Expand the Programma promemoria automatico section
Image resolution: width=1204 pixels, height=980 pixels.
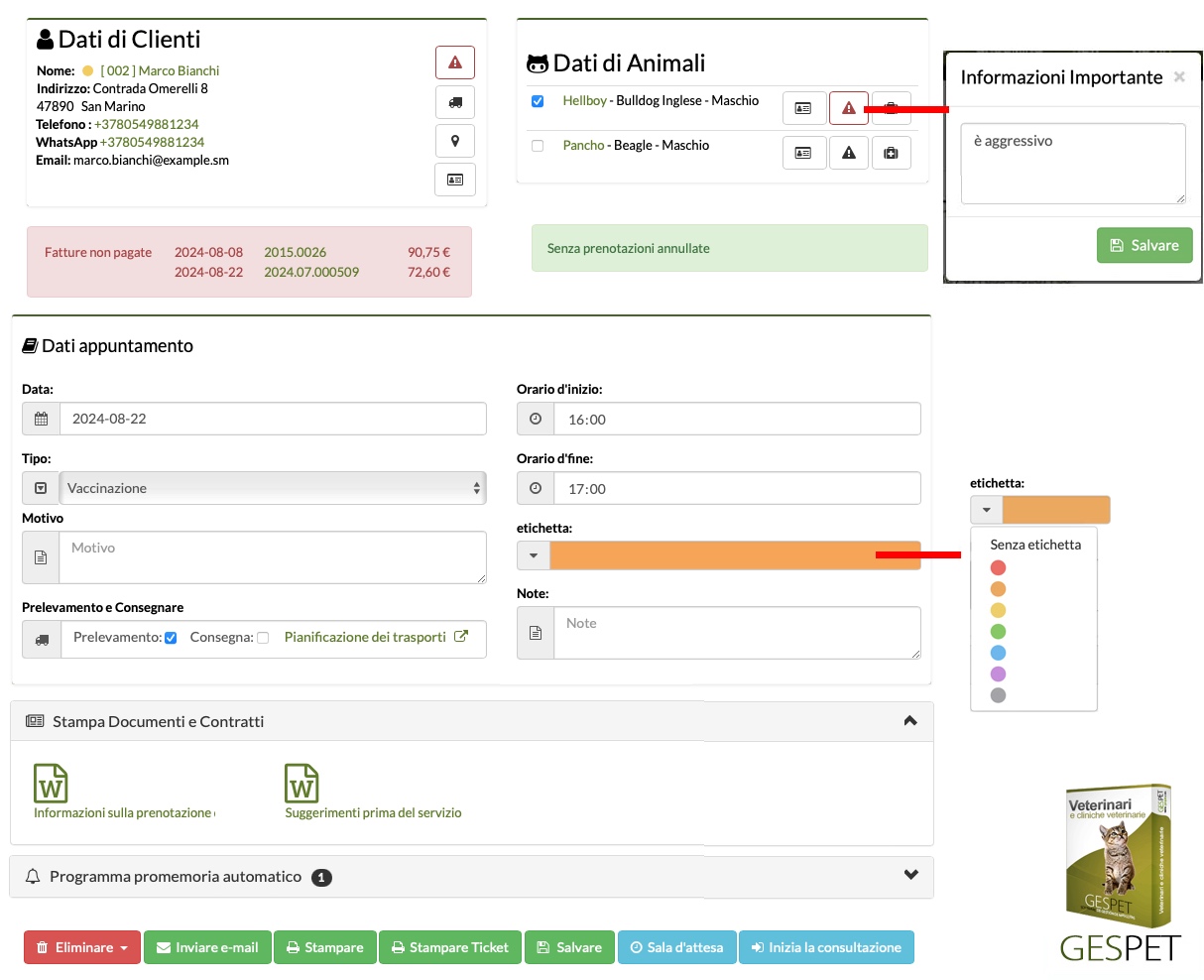[911, 875]
